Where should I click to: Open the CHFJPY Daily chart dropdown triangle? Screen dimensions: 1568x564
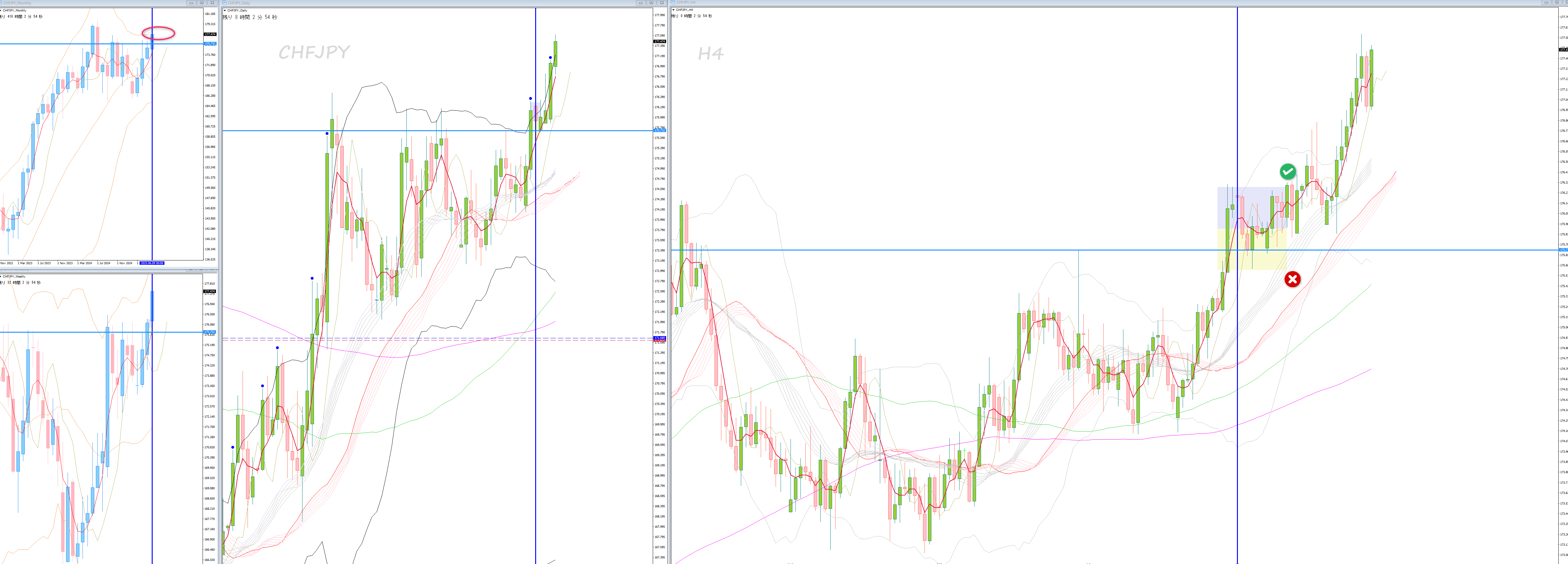[225, 10]
